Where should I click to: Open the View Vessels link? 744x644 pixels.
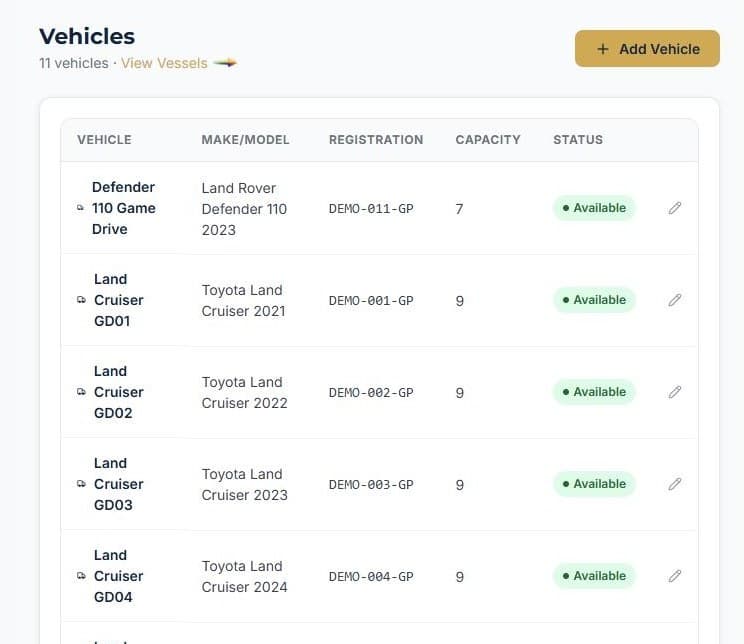pyautogui.click(x=164, y=63)
